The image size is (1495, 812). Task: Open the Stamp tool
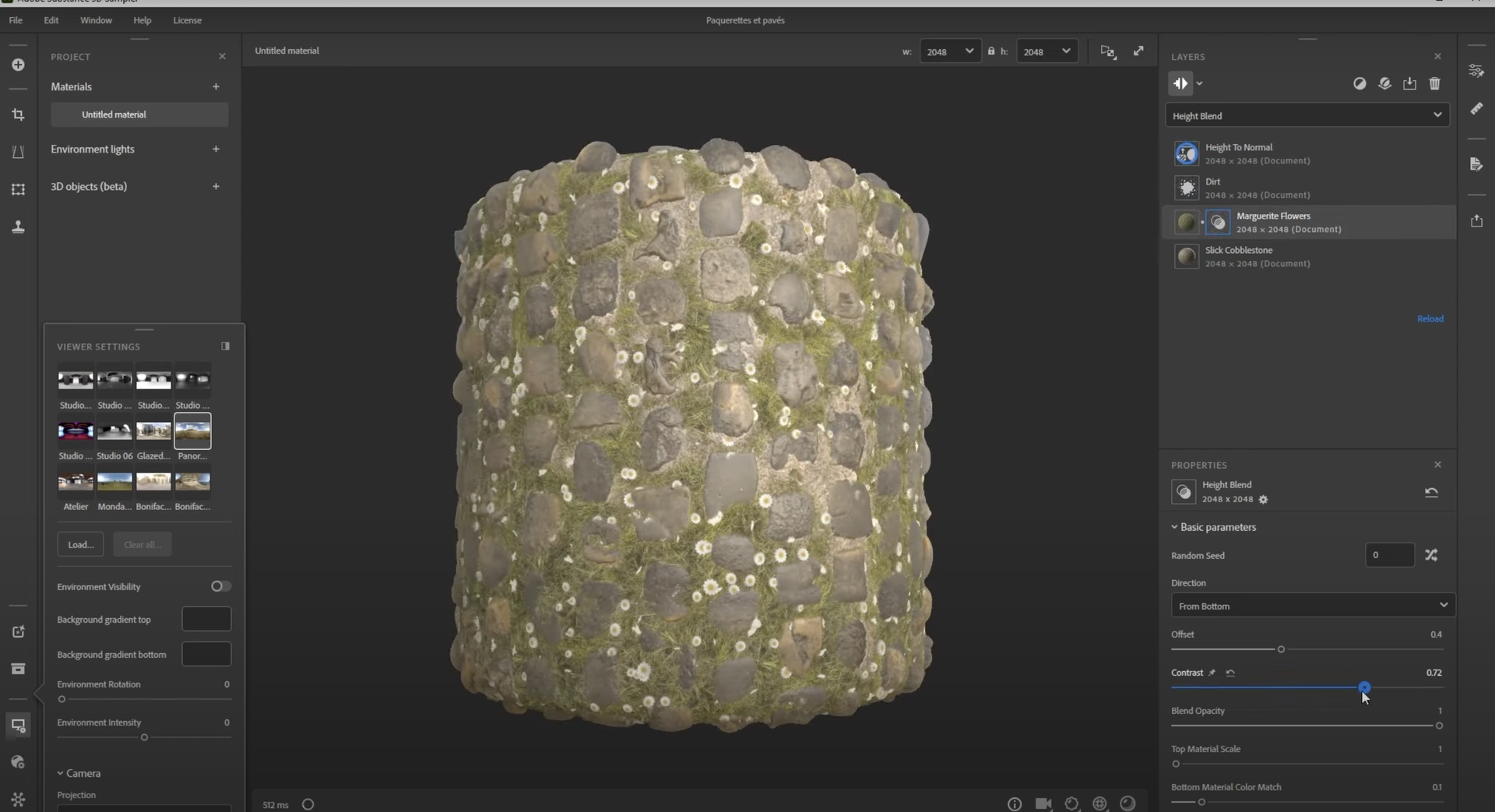pyautogui.click(x=18, y=227)
